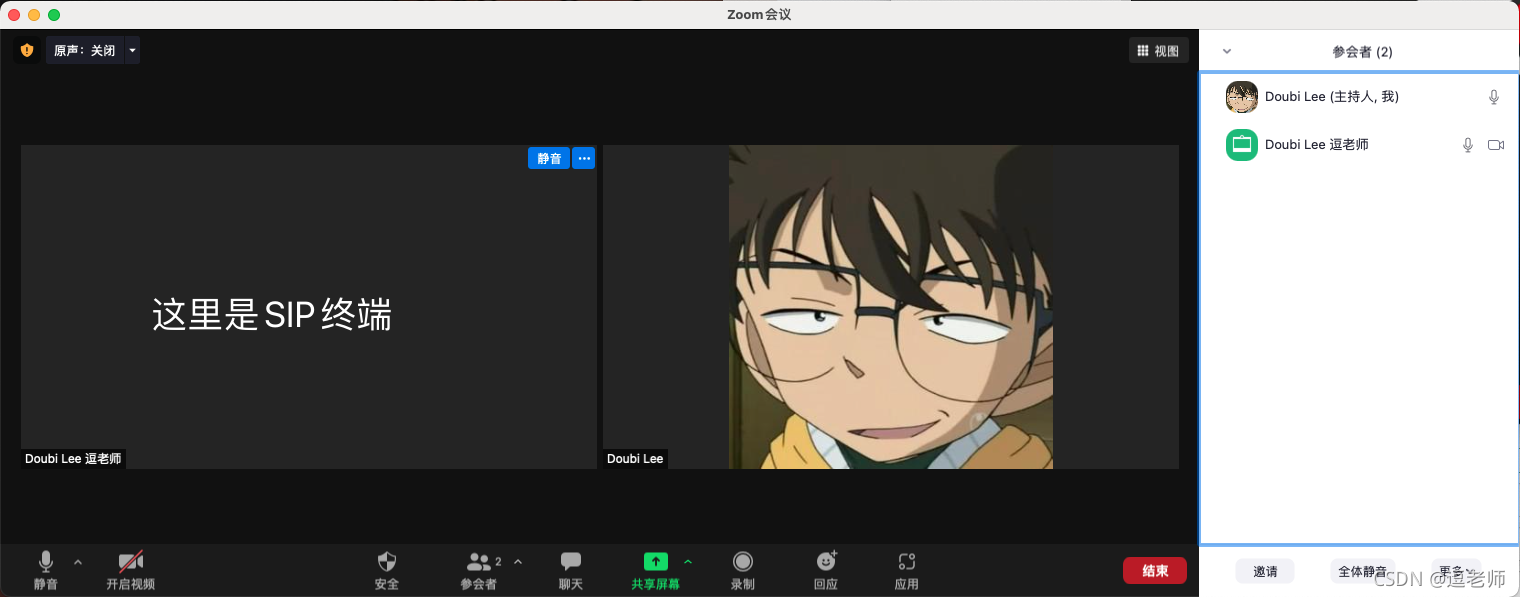Select the Doubi Lee cartoon video tile
The height and width of the screenshot is (597, 1520).
[891, 307]
